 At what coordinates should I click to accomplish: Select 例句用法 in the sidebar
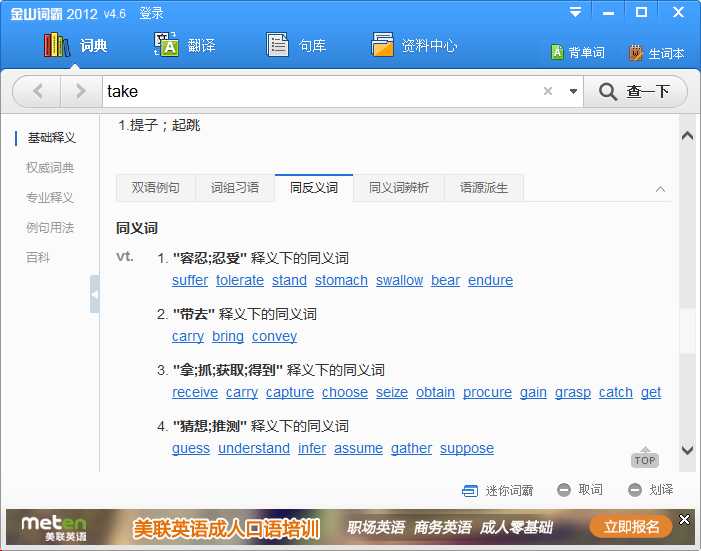tap(50, 228)
